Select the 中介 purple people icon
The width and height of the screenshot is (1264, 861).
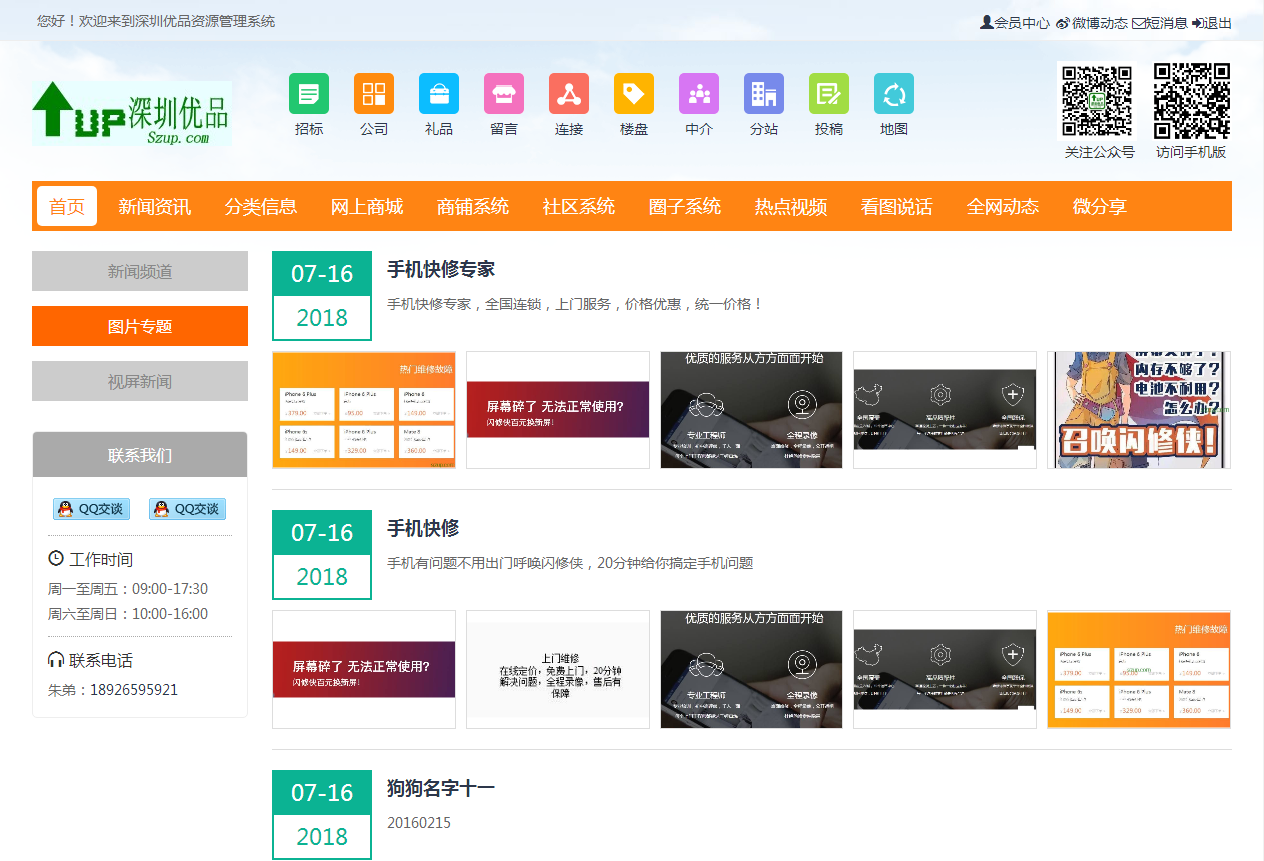pyautogui.click(x=699, y=94)
